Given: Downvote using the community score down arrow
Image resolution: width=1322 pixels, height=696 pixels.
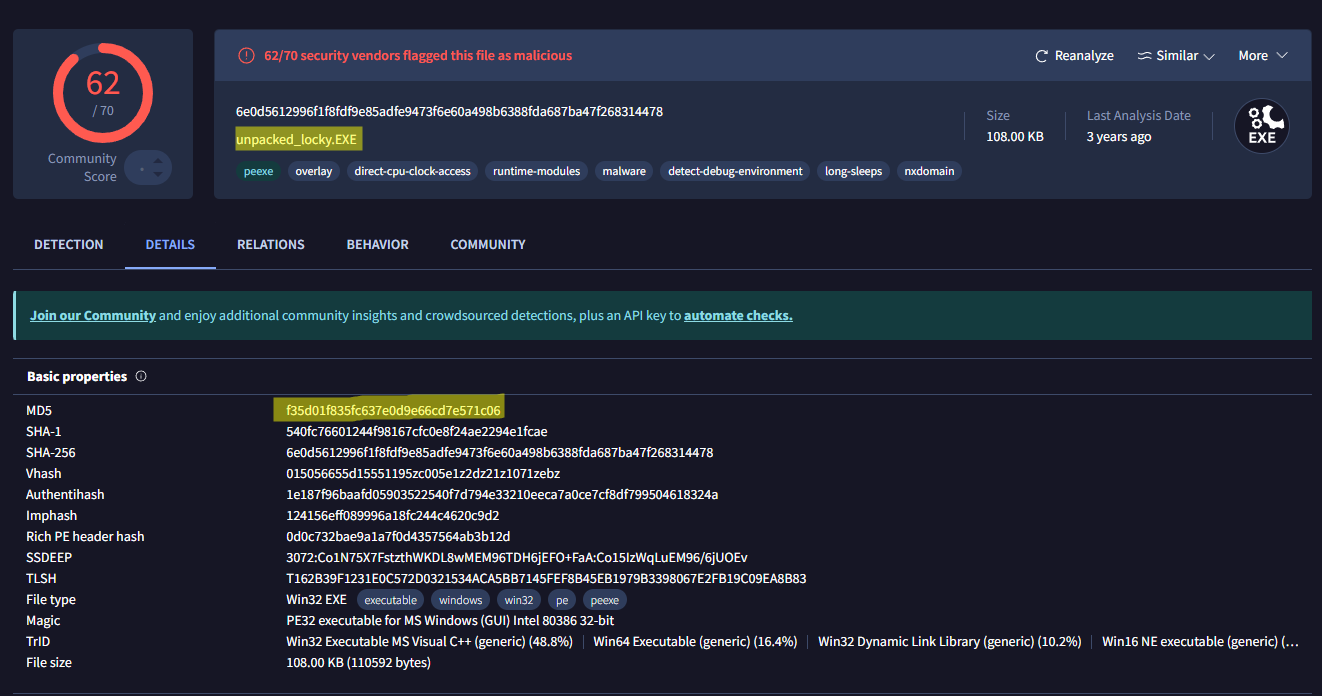Looking at the screenshot, I should coord(158,176).
